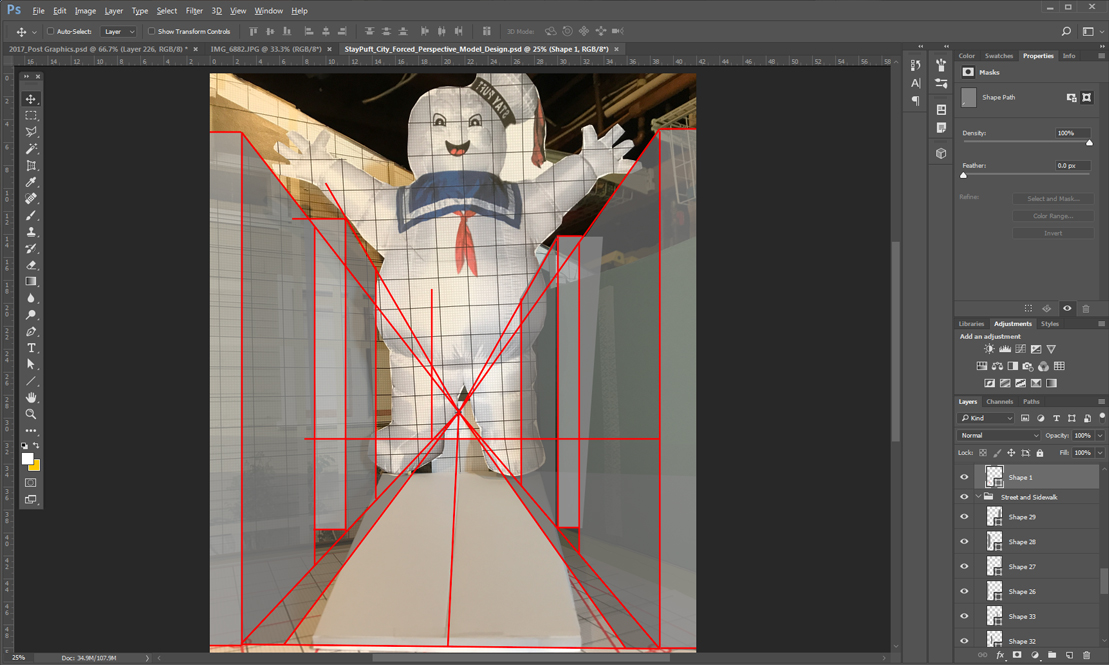Toggle visibility of Shape 29 layer
This screenshot has width=1109, height=665.
pyautogui.click(x=963, y=517)
